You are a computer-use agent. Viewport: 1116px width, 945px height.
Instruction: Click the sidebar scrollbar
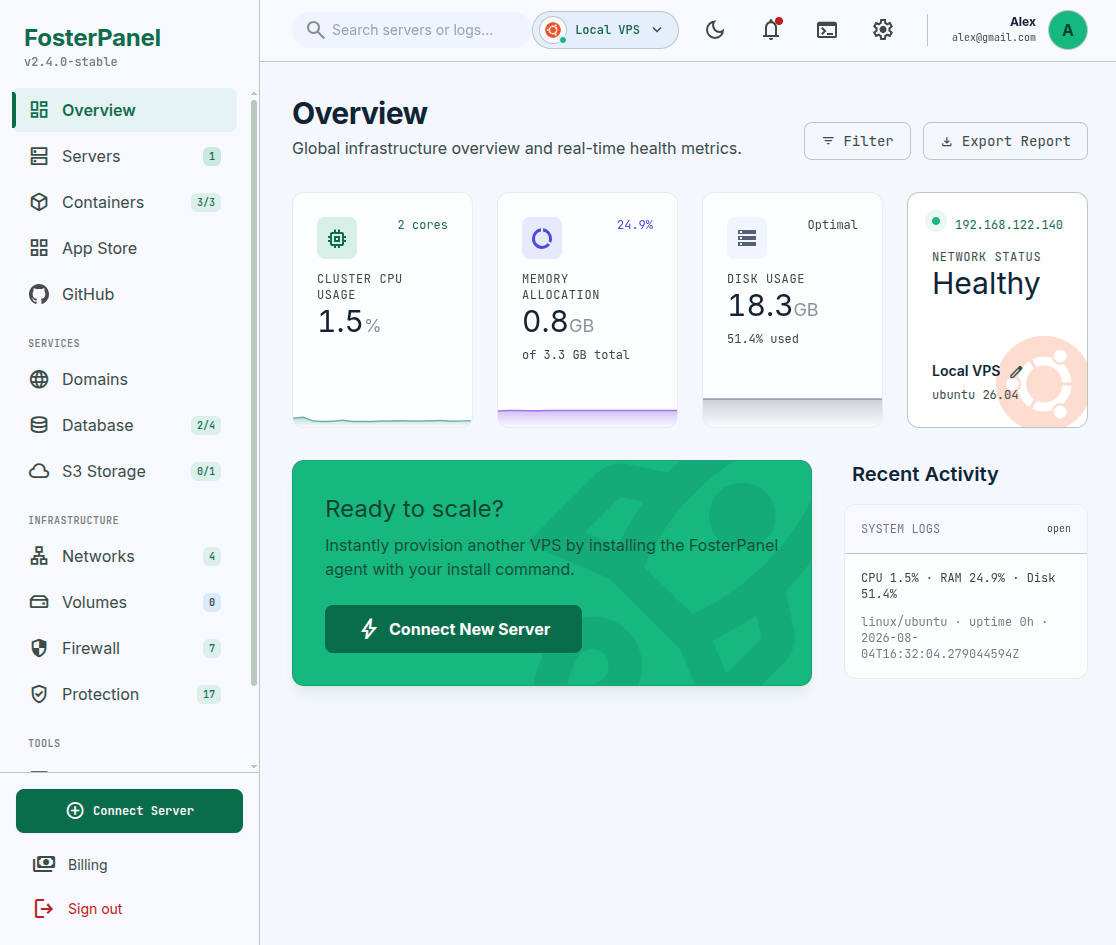tap(254, 391)
